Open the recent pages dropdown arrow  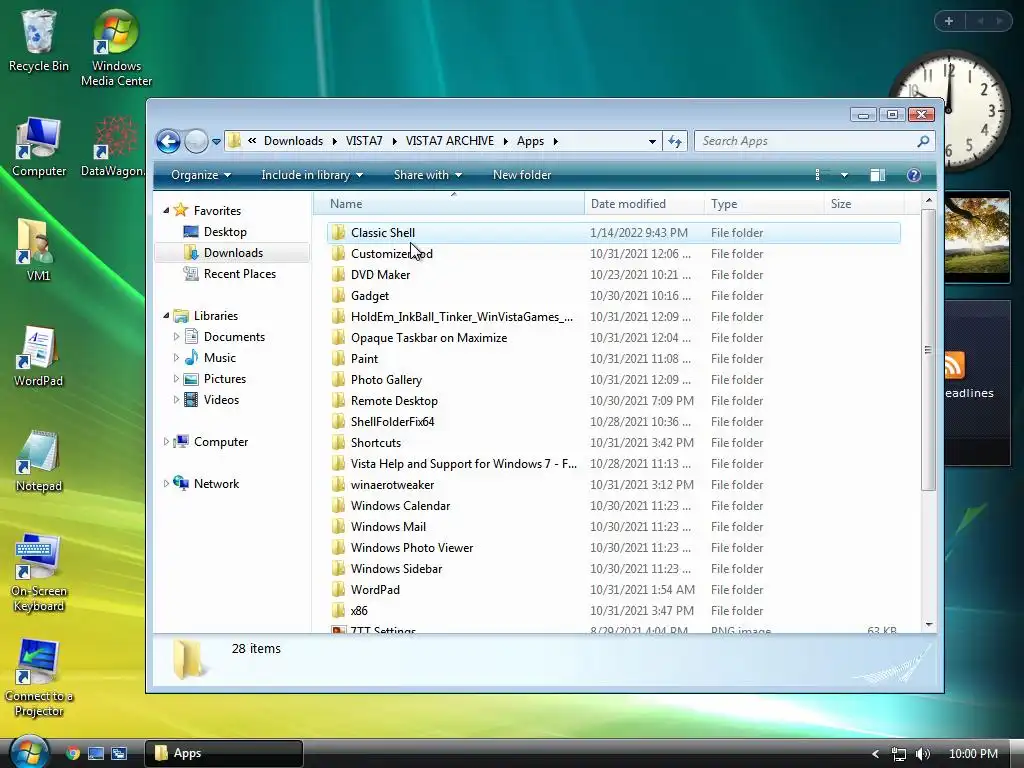pyautogui.click(x=216, y=142)
